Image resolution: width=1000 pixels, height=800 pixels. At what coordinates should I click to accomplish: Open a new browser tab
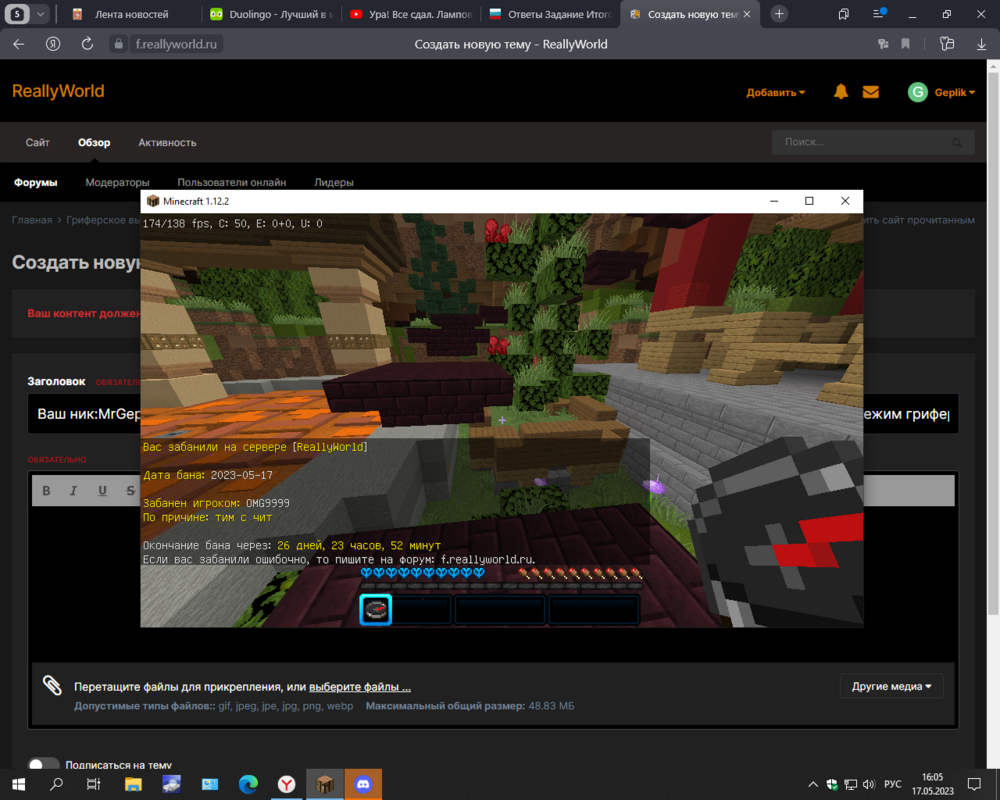[779, 14]
